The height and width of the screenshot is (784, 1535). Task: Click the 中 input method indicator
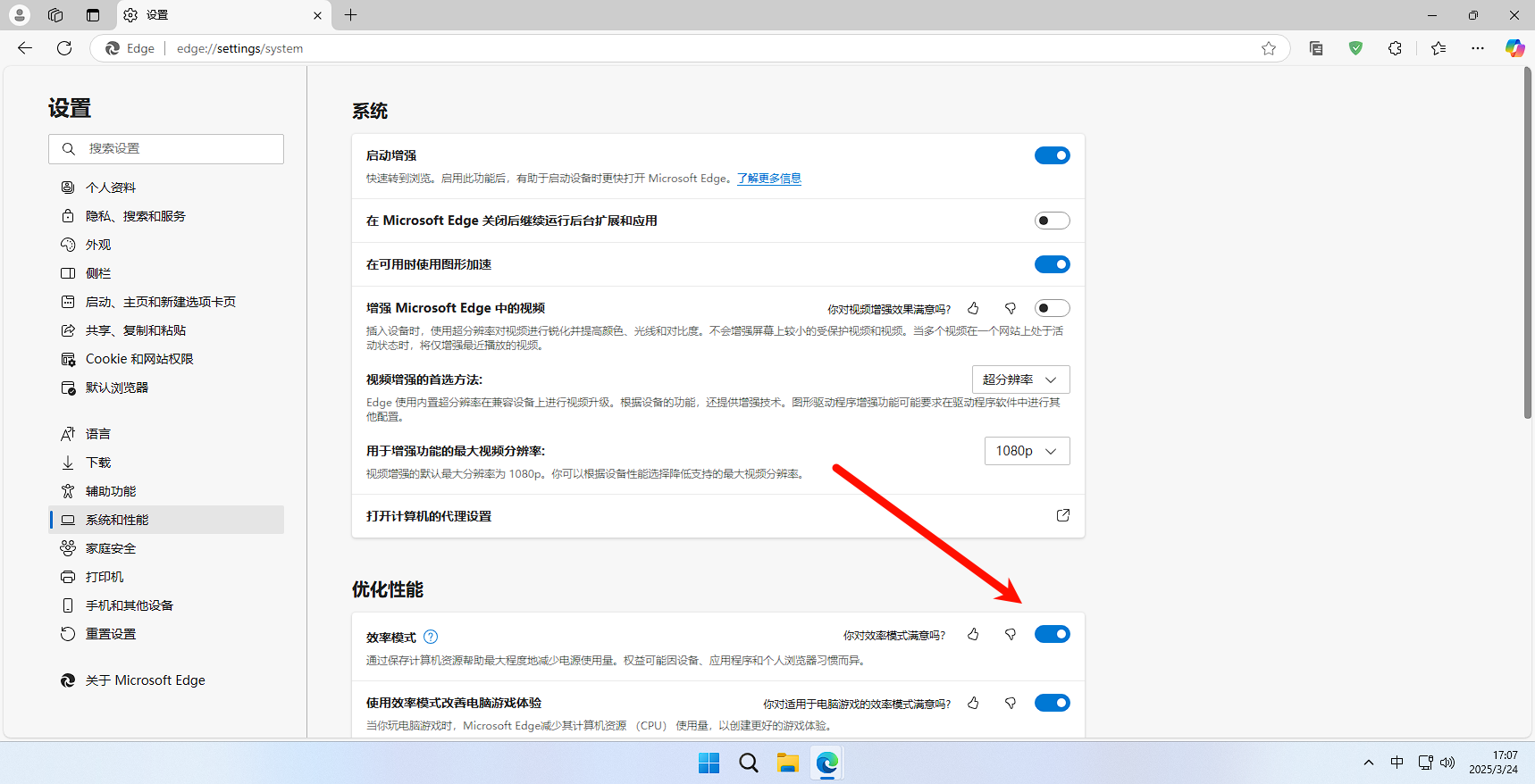[1397, 763]
